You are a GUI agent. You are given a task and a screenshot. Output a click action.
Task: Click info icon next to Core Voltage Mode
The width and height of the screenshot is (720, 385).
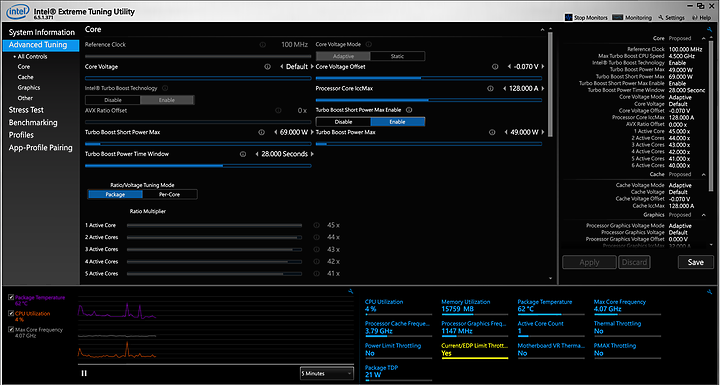click(x=369, y=45)
